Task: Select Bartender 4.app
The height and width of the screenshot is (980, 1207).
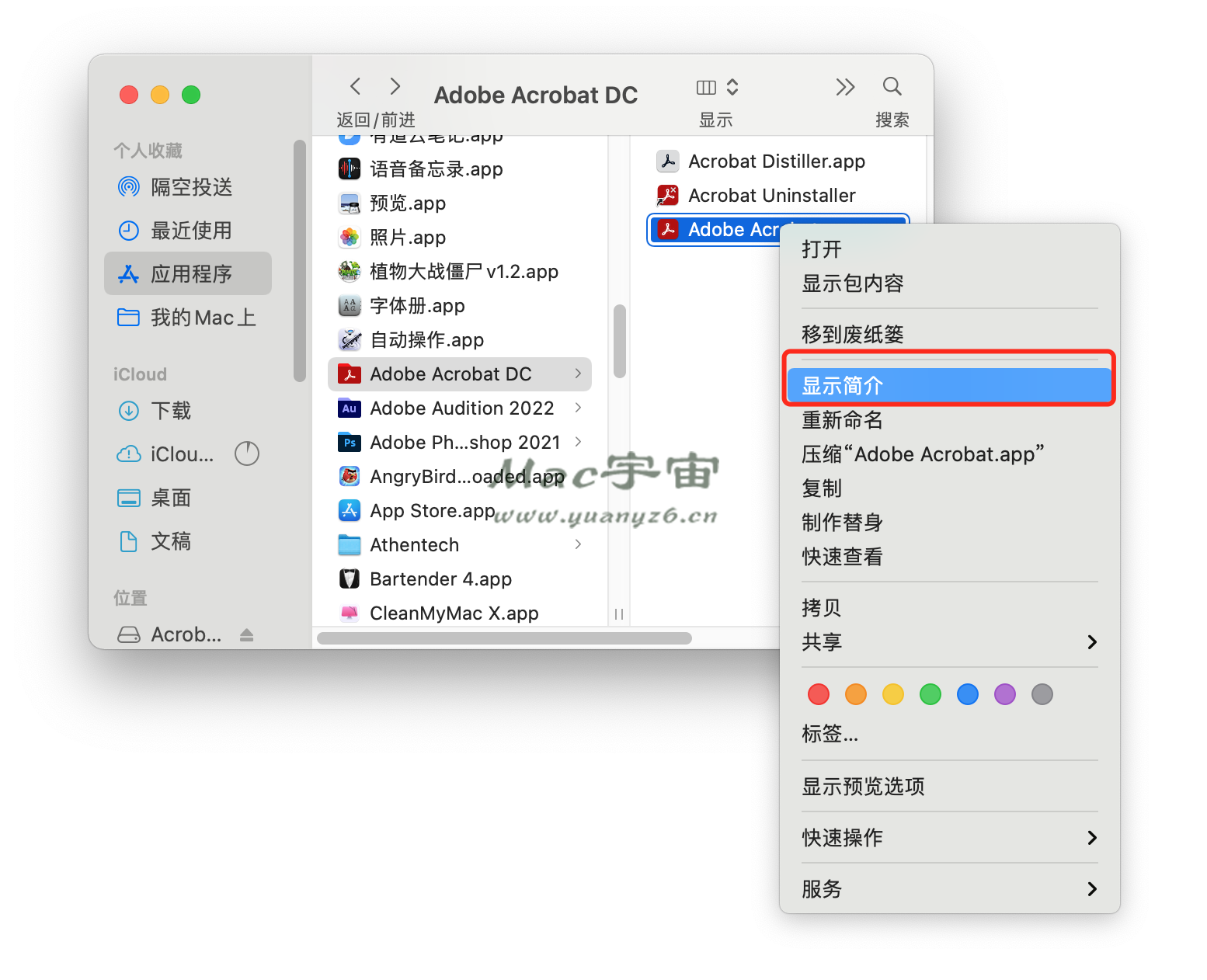Action: click(460, 579)
